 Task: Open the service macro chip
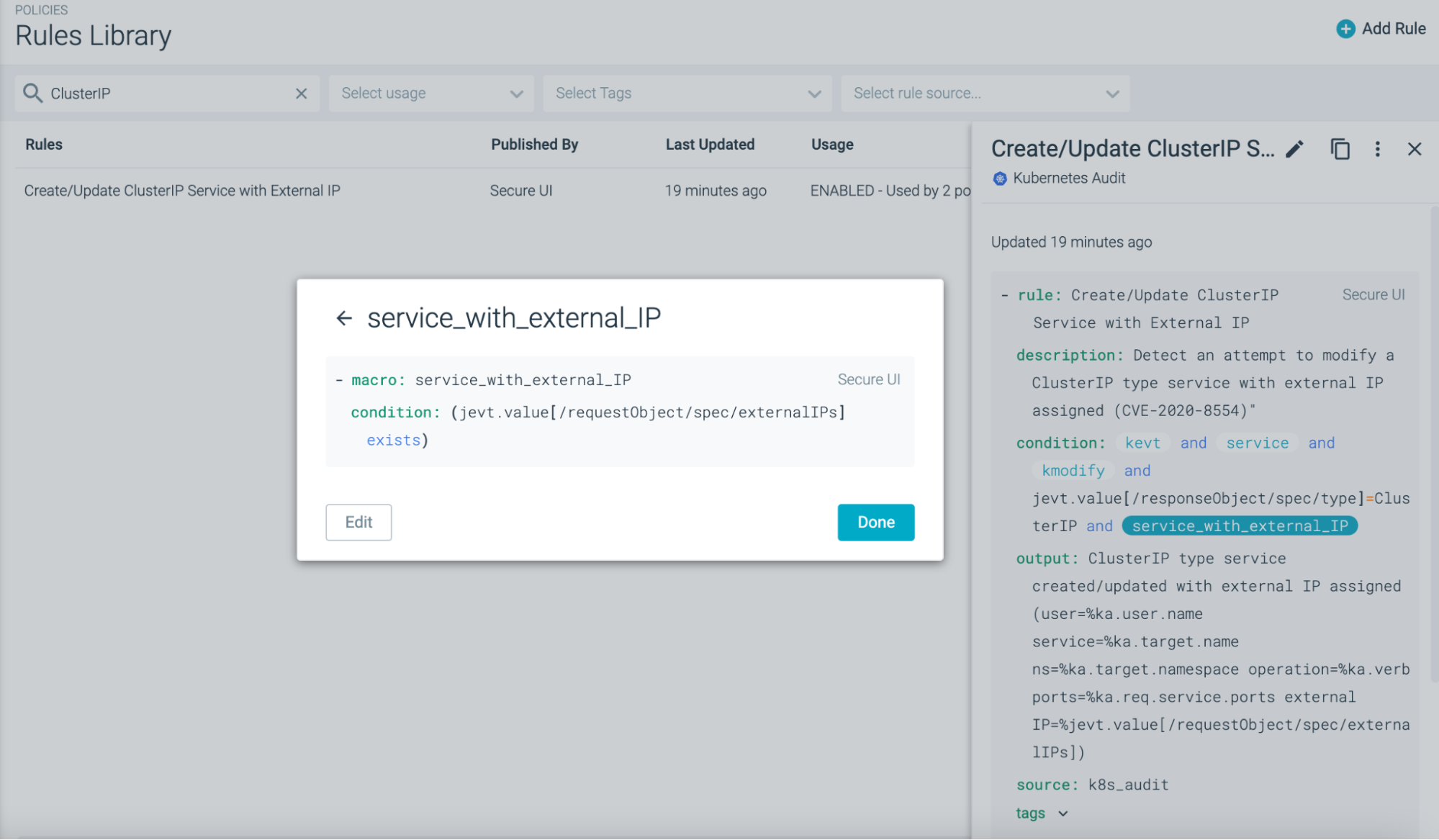tap(1257, 443)
